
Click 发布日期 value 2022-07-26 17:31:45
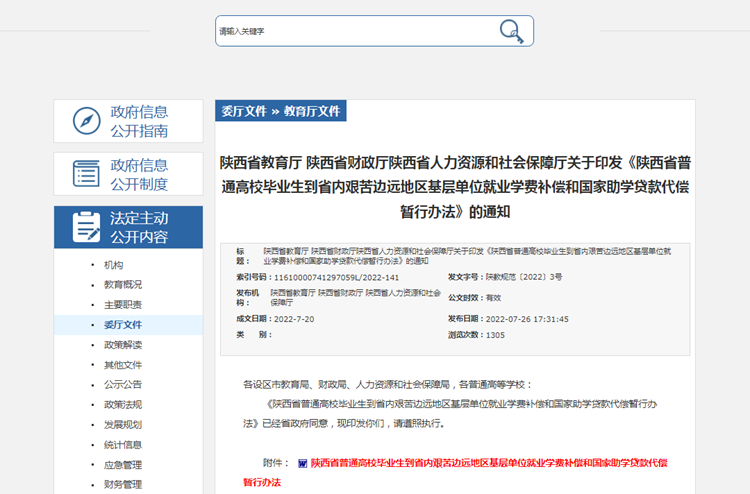pyautogui.click(x=527, y=319)
